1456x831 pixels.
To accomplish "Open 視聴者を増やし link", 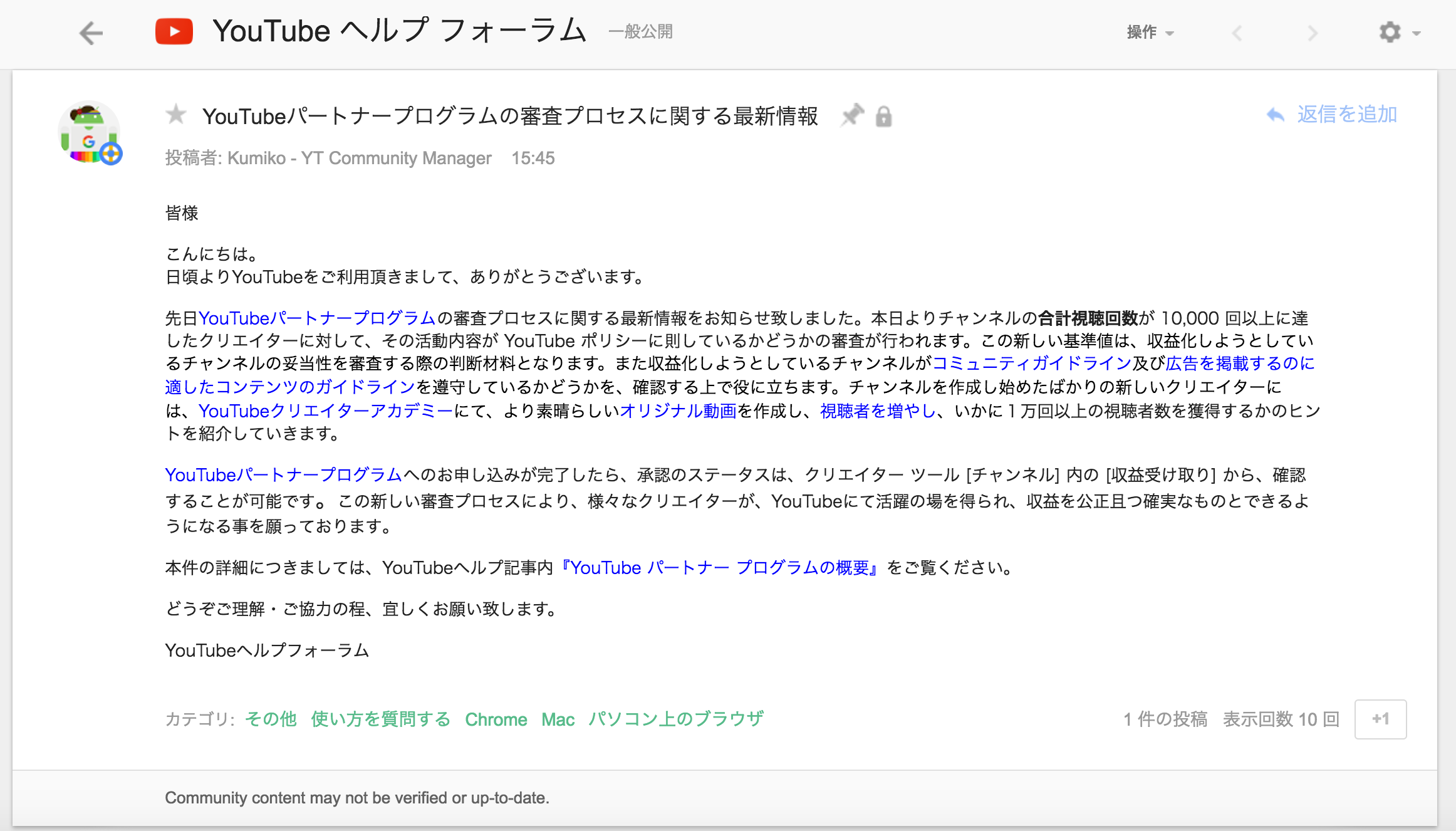I will (x=878, y=411).
